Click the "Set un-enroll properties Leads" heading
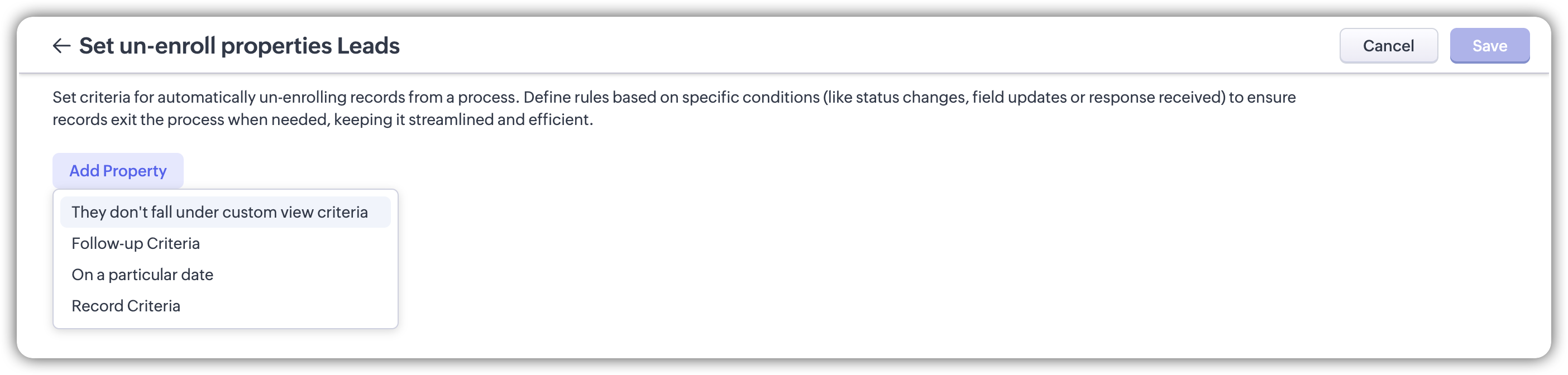Viewport: 1568px width, 375px height. 239,46
